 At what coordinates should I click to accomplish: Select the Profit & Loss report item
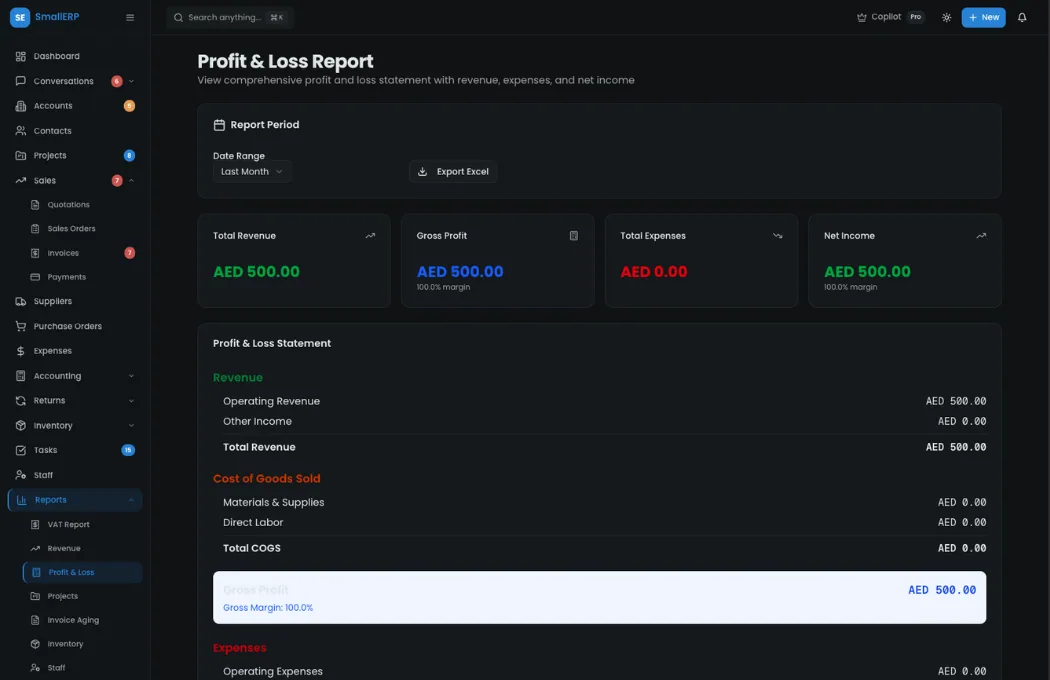click(82, 572)
